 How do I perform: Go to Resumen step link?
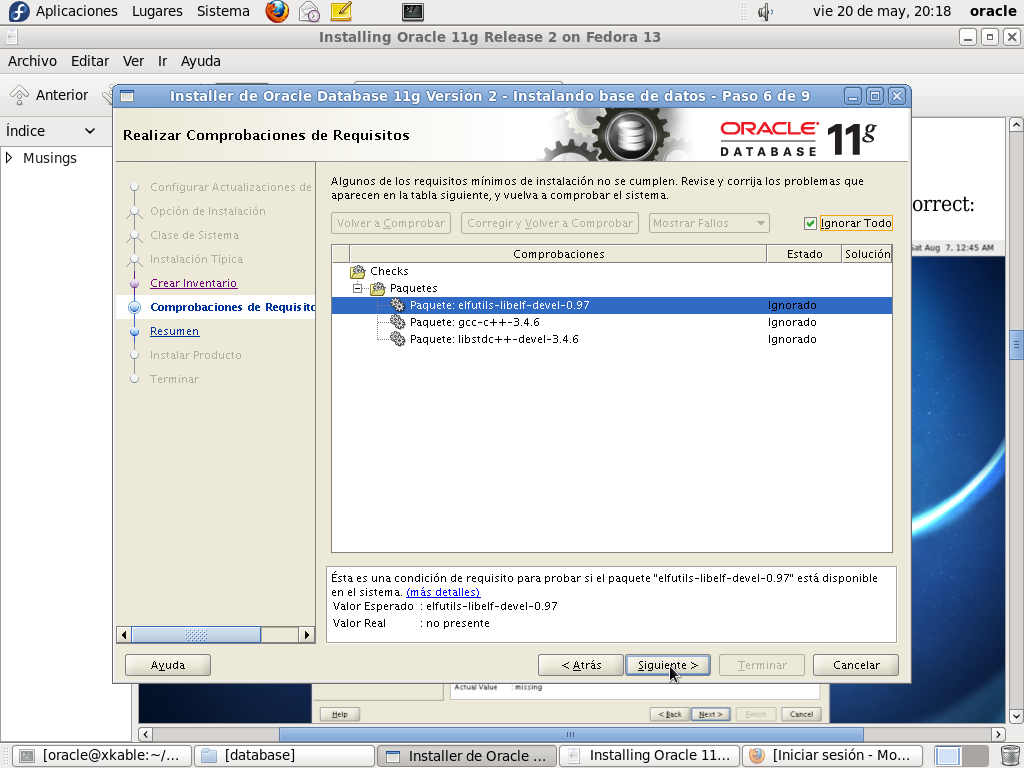click(174, 331)
